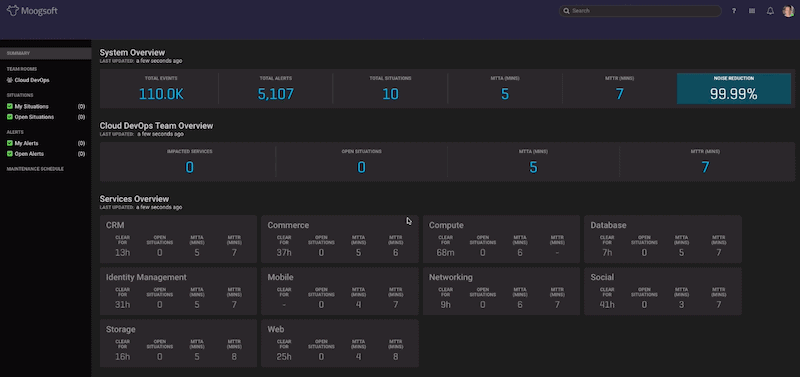The width and height of the screenshot is (800, 377).
Task: Click the Cloud DevOps team icon
Action: pos(10,80)
